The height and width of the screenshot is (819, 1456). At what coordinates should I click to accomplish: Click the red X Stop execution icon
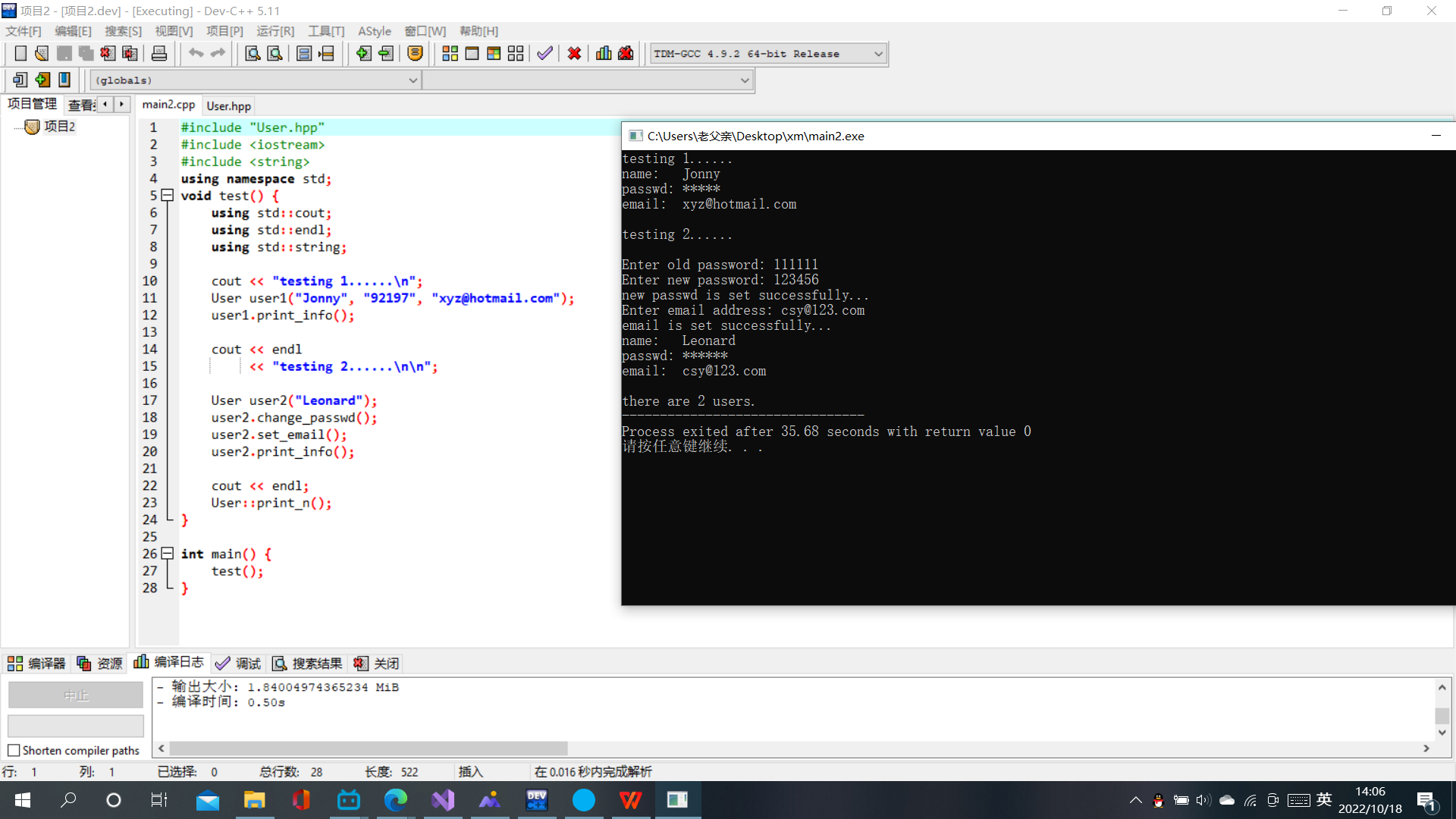pyautogui.click(x=574, y=54)
